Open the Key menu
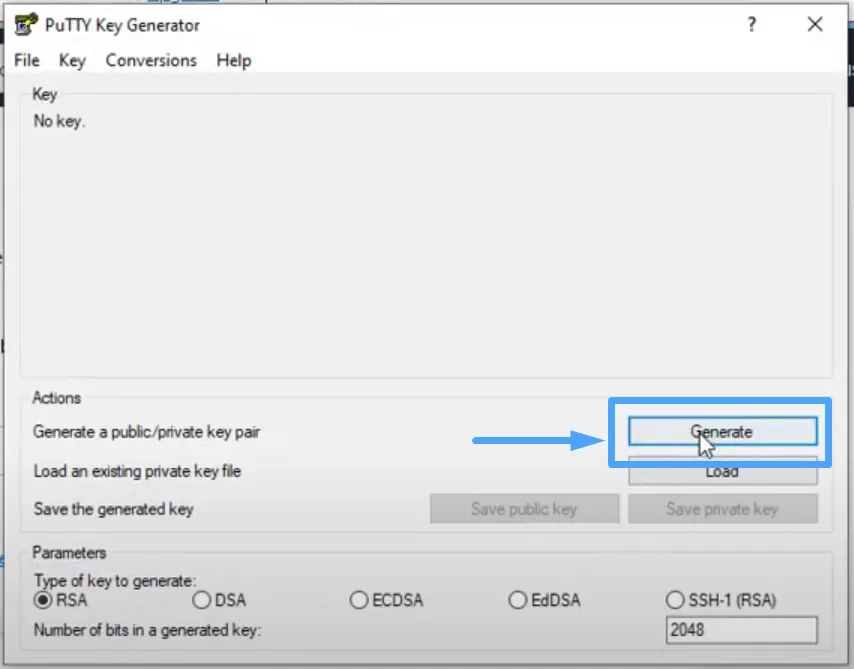Screen dimensions: 854x669 [x=72, y=60]
